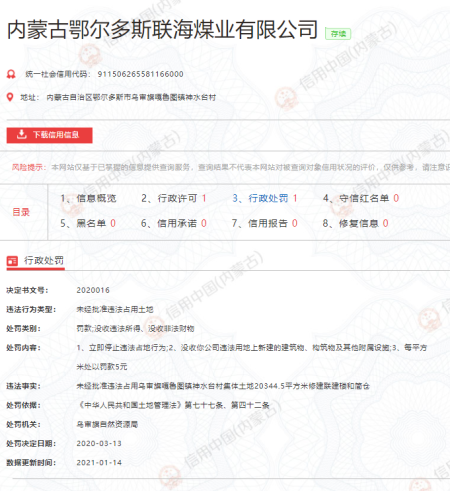The width and height of the screenshot is (450, 491).
Task: Click the 处罚机关 field label
Action: [x=23, y=424]
